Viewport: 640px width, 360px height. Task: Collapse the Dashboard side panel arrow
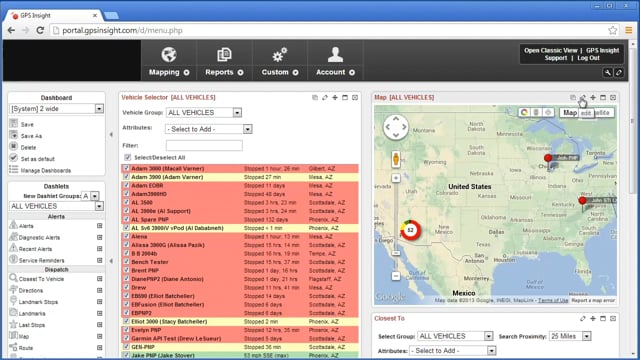(x=111, y=134)
